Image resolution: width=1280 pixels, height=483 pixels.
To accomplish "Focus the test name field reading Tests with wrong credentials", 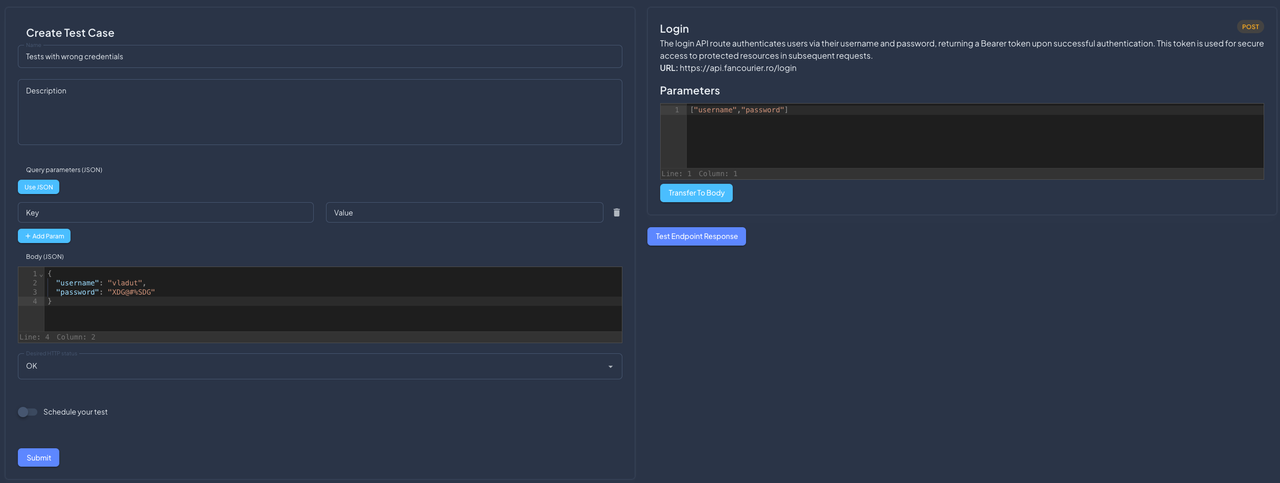I will pos(320,57).
